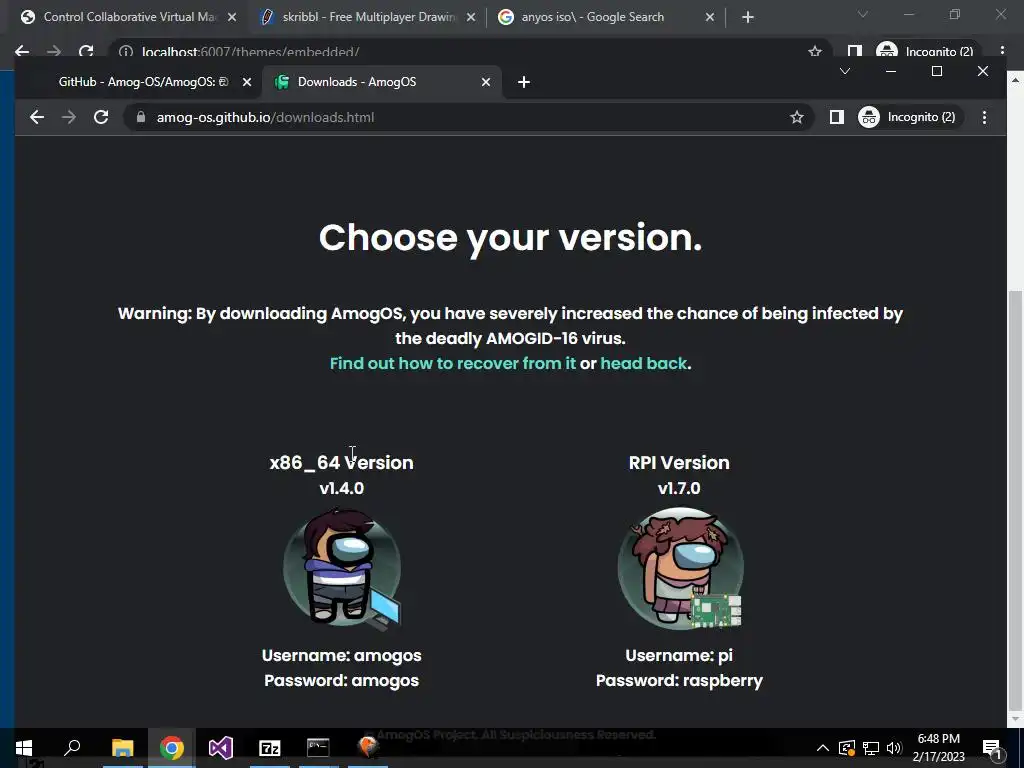
Task: Open File Explorer from the taskbar
Action: click(x=122, y=747)
